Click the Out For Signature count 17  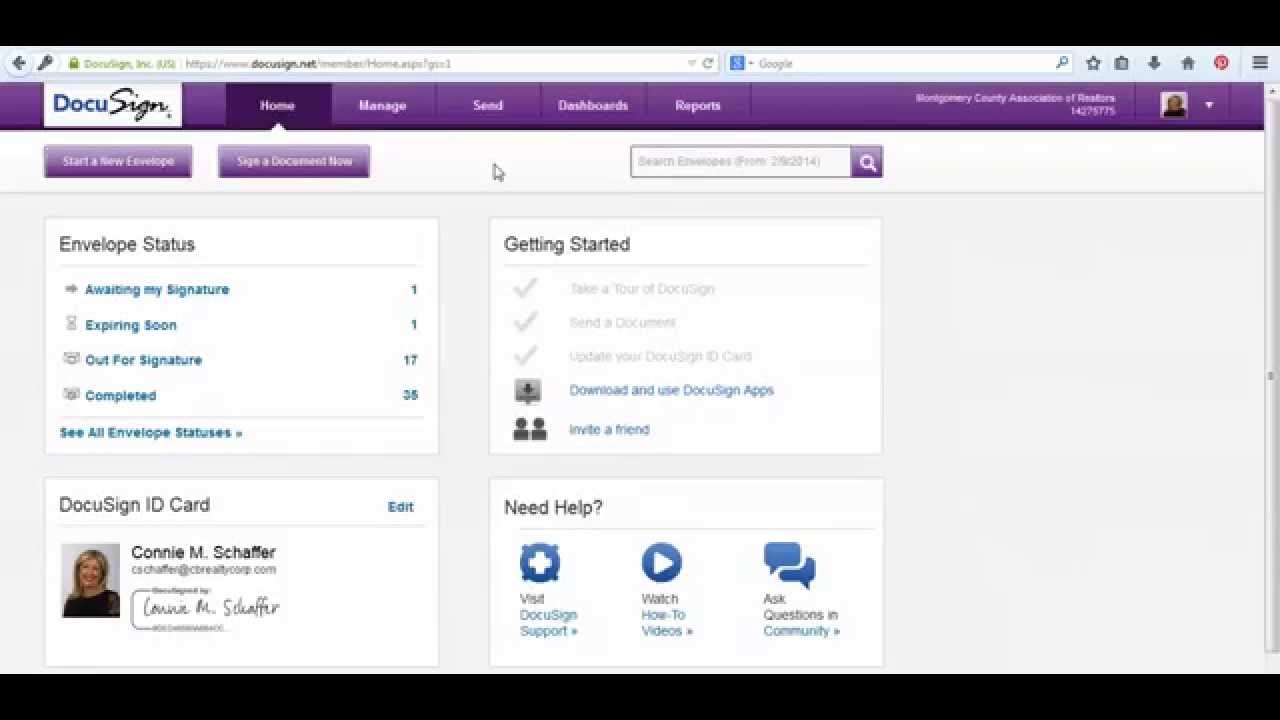coord(410,360)
